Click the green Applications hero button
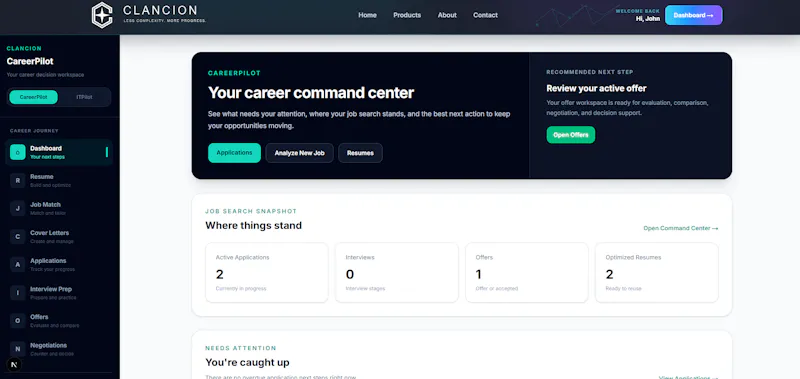Viewport: 800px width, 379px height. (x=234, y=153)
